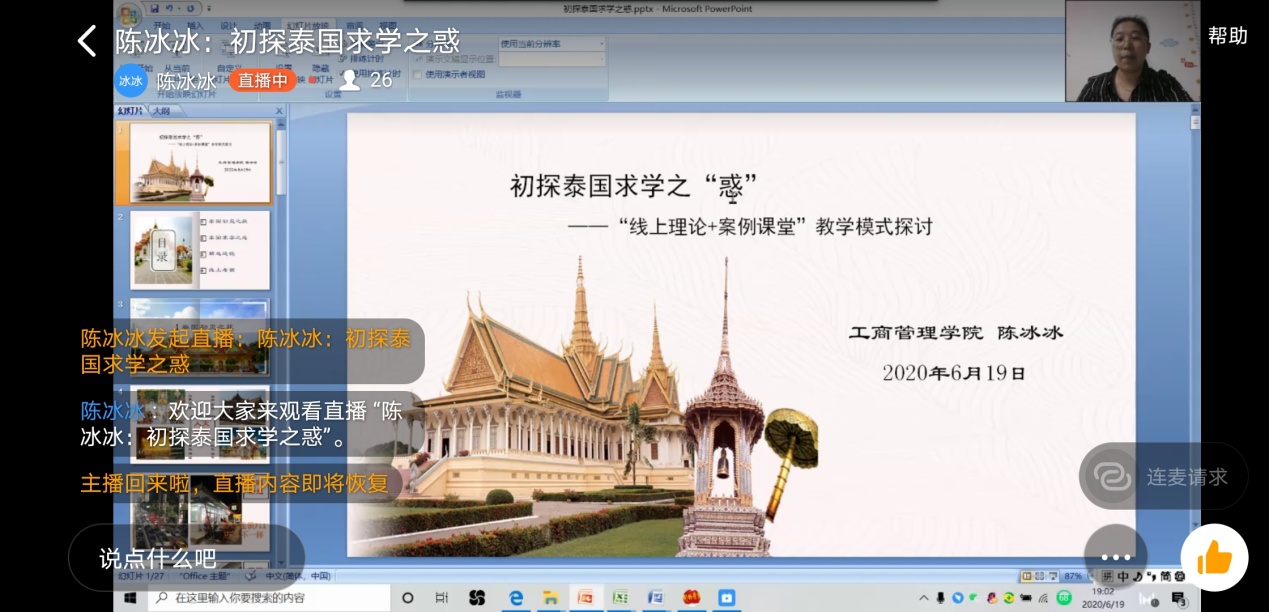Tap the thumbs-up like button
Image resolution: width=1269 pixels, height=612 pixels.
click(1214, 557)
